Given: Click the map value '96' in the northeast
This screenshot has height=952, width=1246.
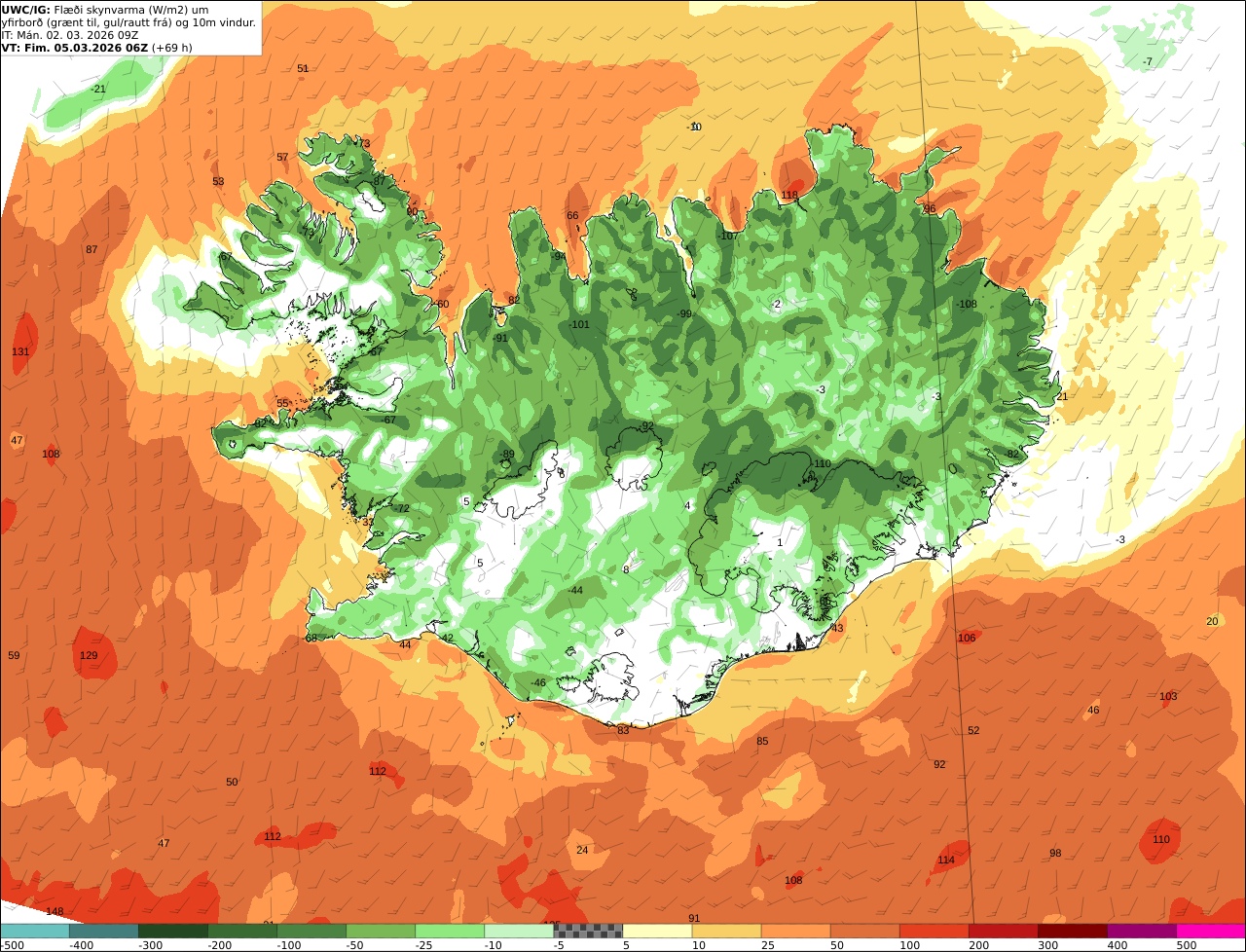Looking at the screenshot, I should 930,208.
